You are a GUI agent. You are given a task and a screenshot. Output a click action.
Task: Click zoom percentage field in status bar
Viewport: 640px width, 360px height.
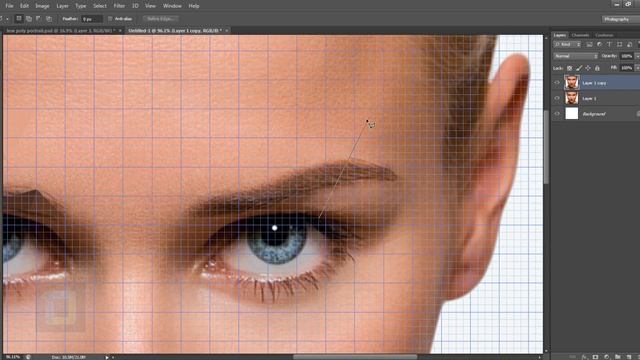point(13,357)
